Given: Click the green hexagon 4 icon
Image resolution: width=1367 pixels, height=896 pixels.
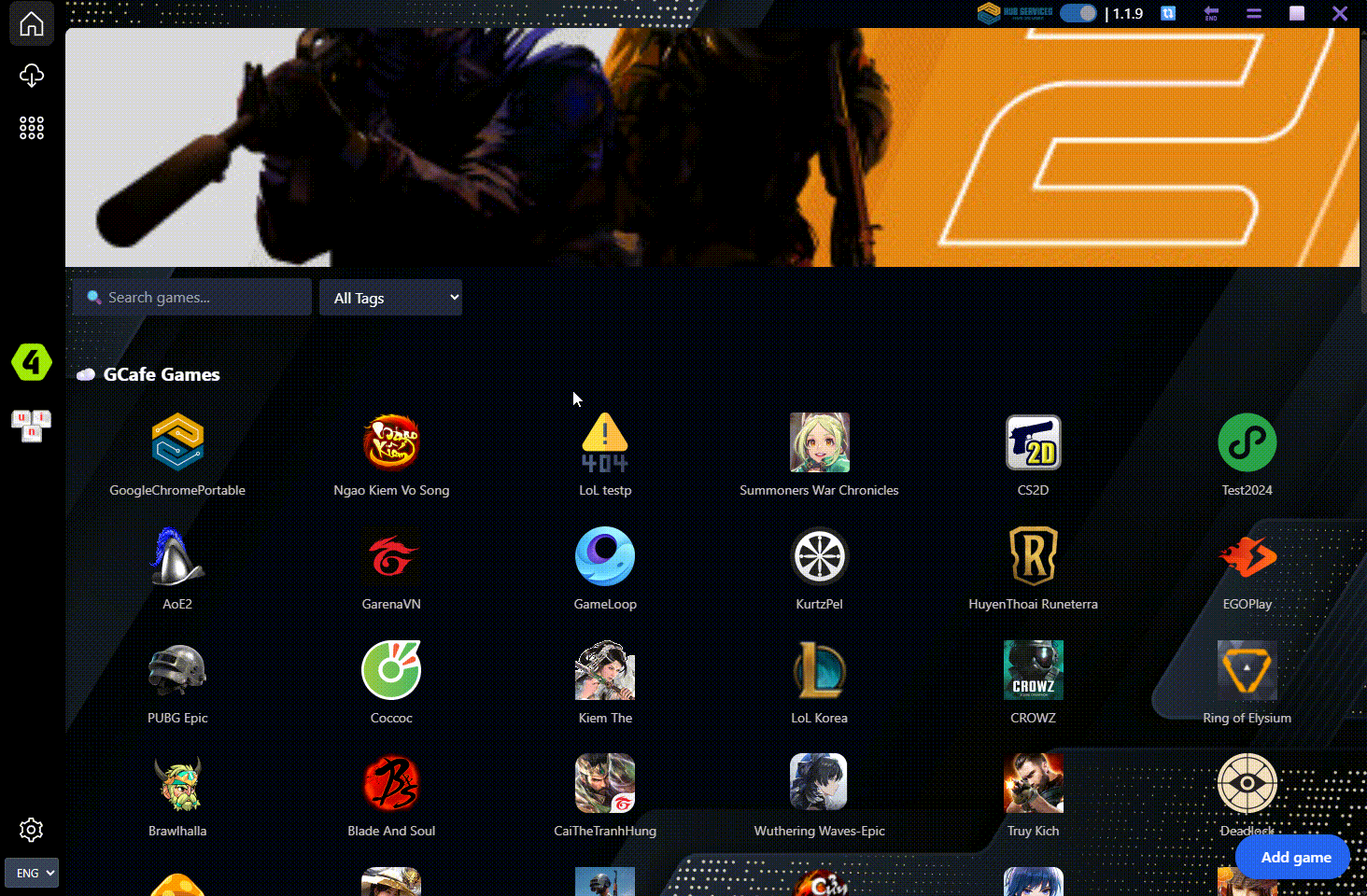Looking at the screenshot, I should point(32,362).
